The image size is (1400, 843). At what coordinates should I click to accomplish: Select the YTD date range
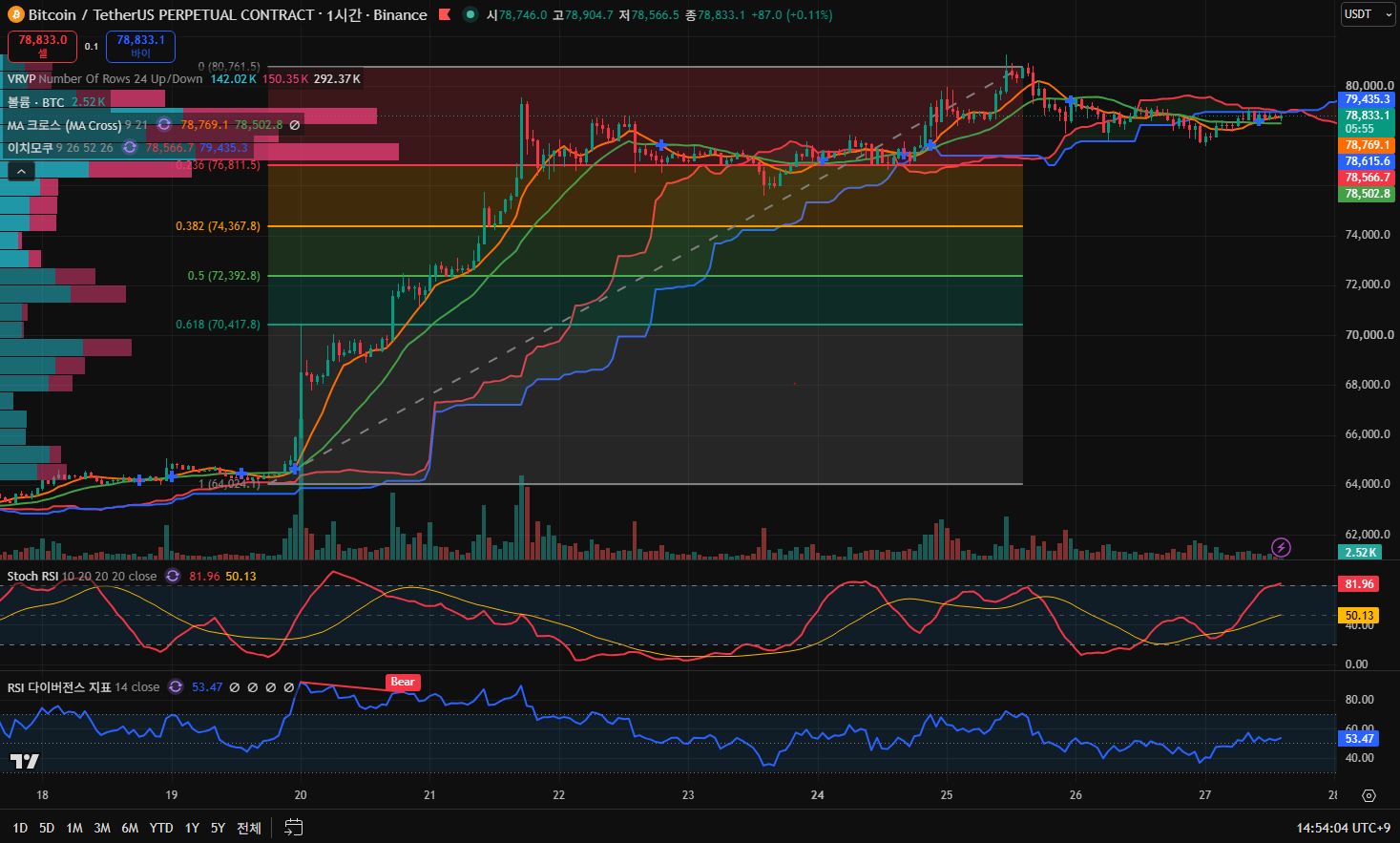(161, 828)
